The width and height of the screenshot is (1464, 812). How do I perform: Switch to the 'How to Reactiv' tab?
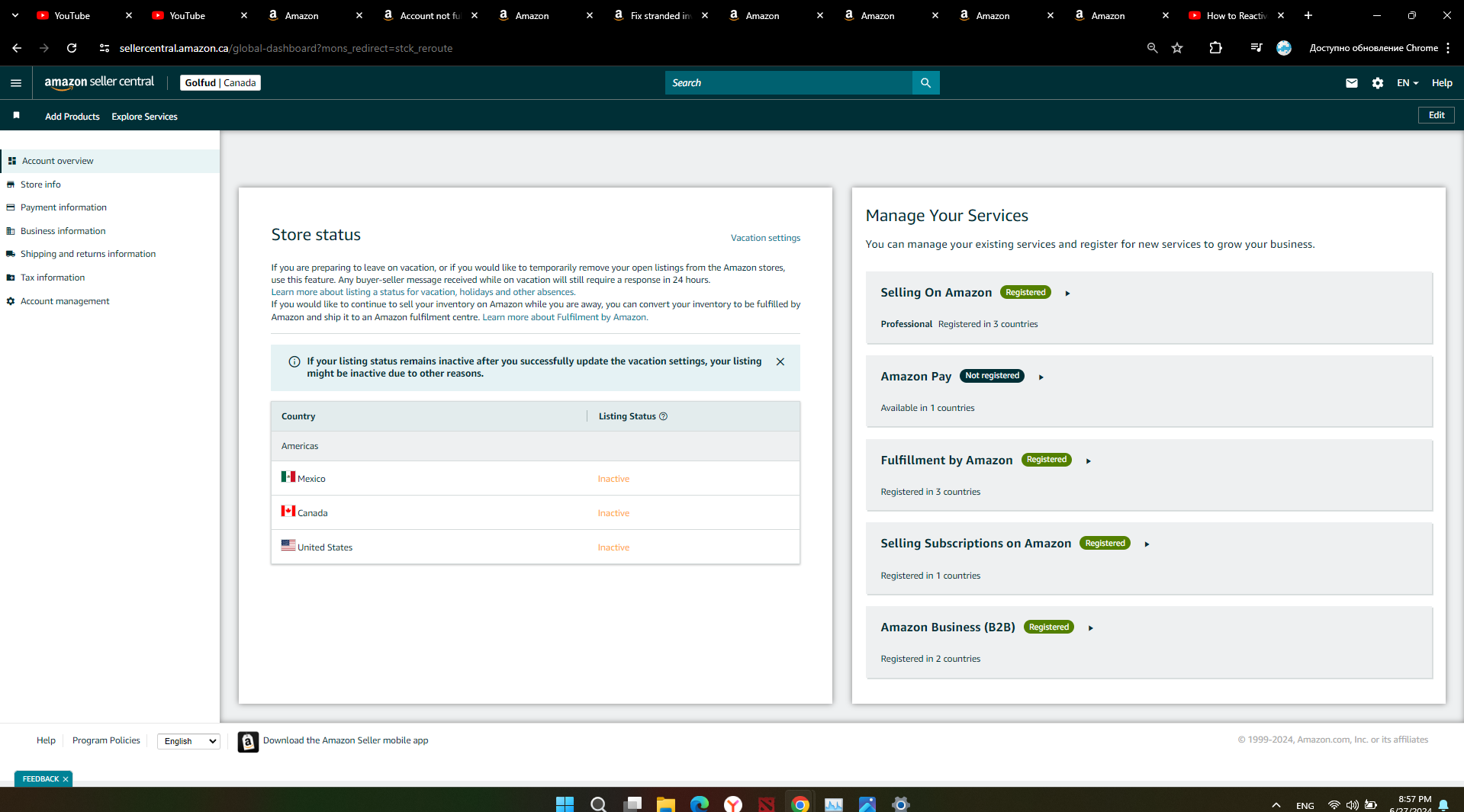tap(1236, 15)
